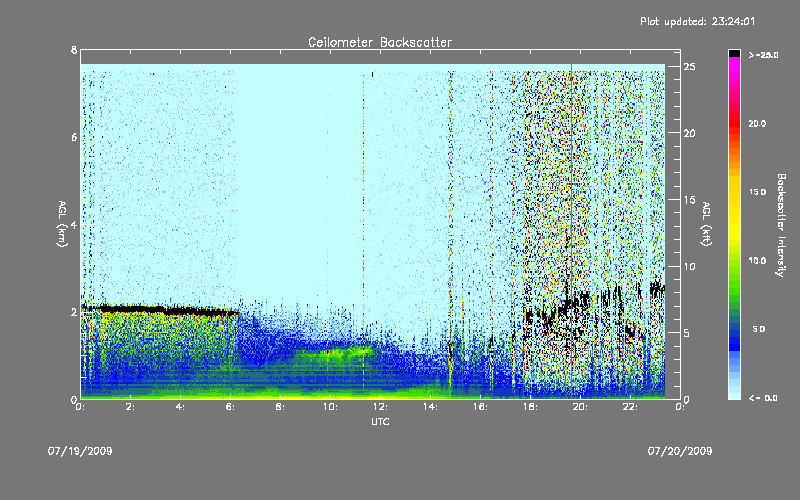Click the 18: hour label on time axis
Screen dimensions: 800x500
[x=531, y=407]
